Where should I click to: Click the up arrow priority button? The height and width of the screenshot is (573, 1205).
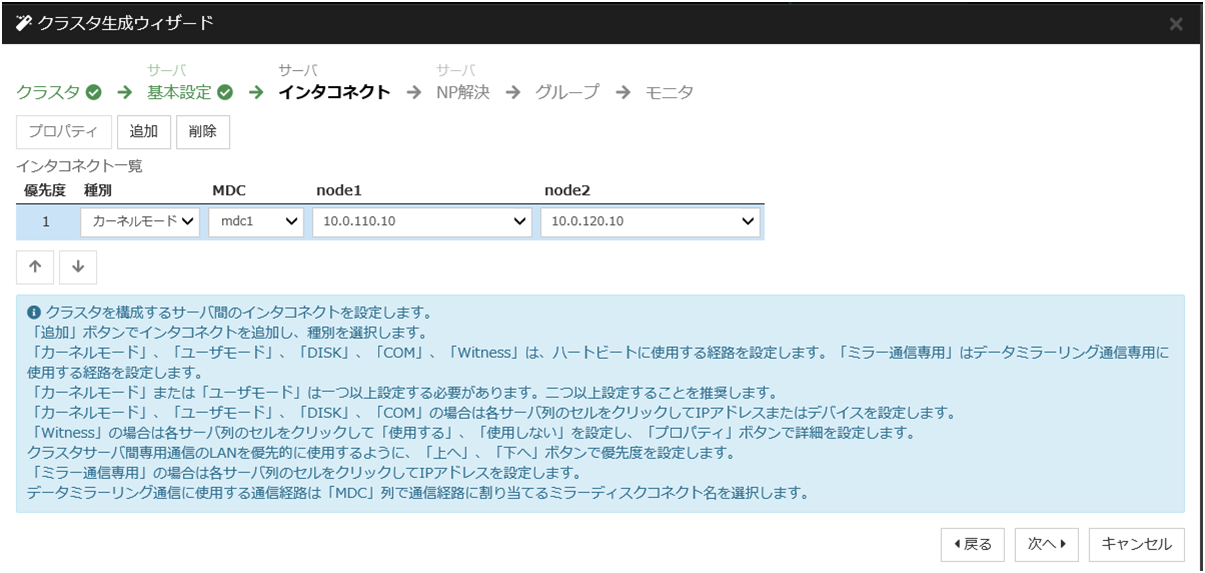click(35, 268)
